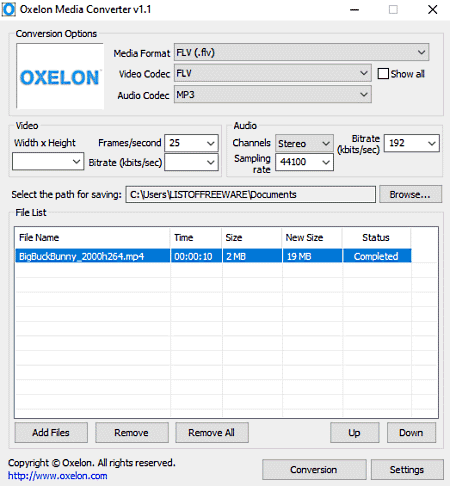Click the OXELON logo image
This screenshot has height=486, width=450.
pos(60,76)
